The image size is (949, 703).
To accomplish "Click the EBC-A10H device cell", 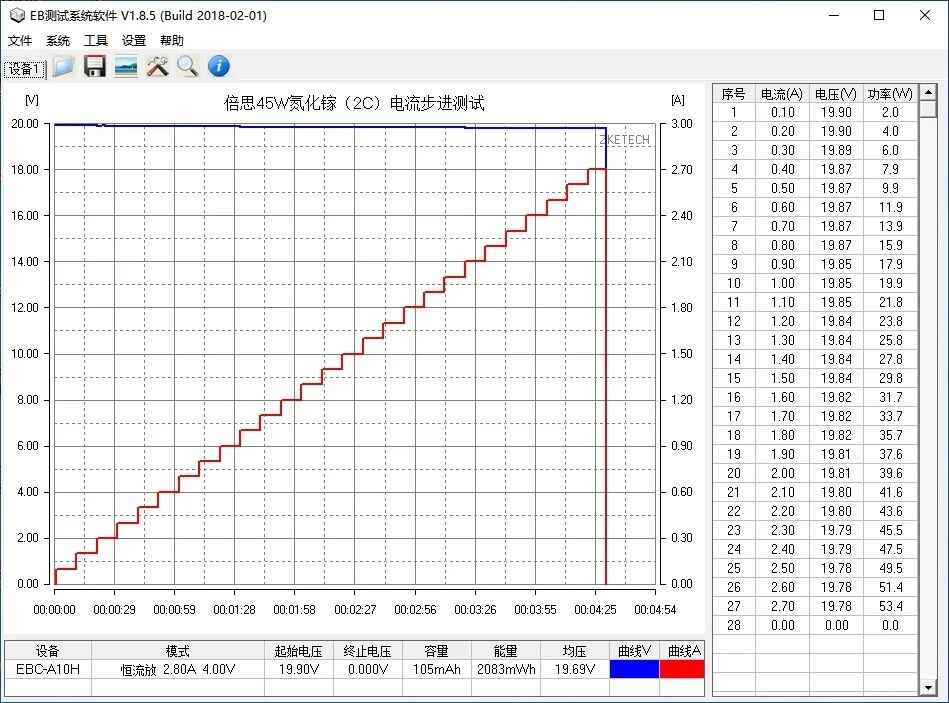I will click(48, 669).
